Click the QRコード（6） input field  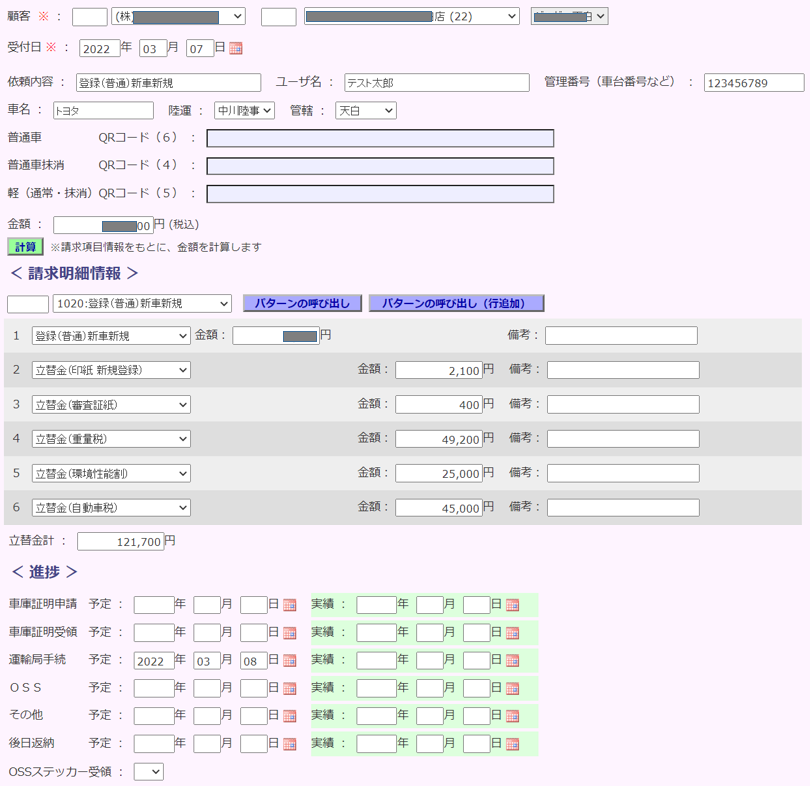[380, 138]
